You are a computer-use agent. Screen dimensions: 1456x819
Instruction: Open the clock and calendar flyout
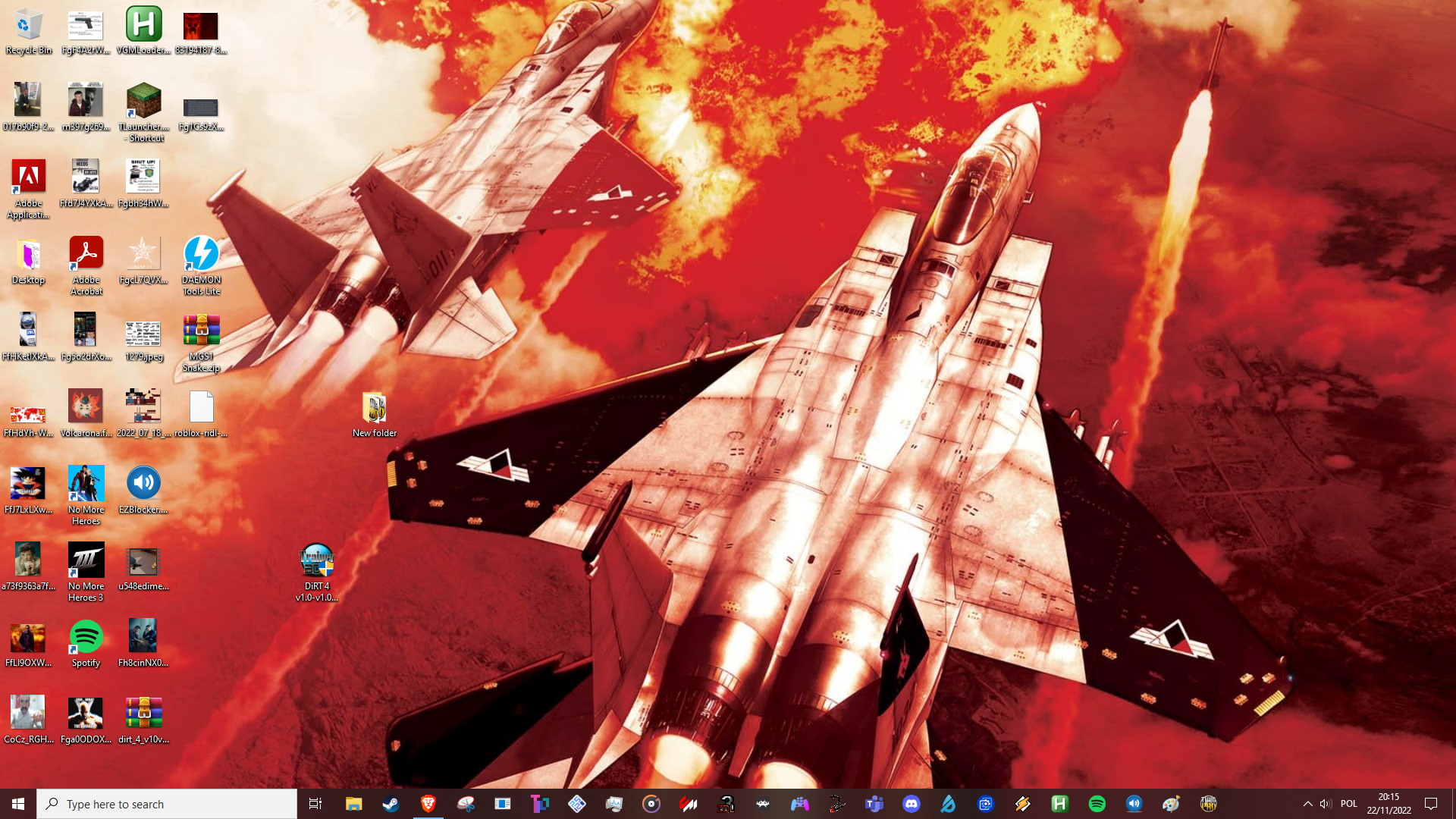click(x=1389, y=804)
